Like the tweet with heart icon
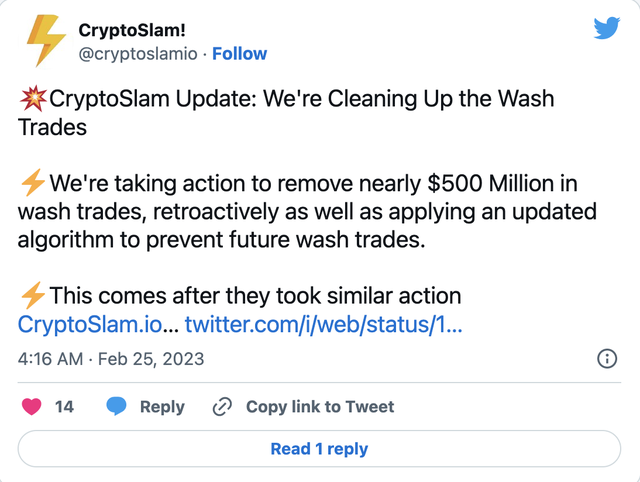This screenshot has height=482, width=640. point(32,406)
